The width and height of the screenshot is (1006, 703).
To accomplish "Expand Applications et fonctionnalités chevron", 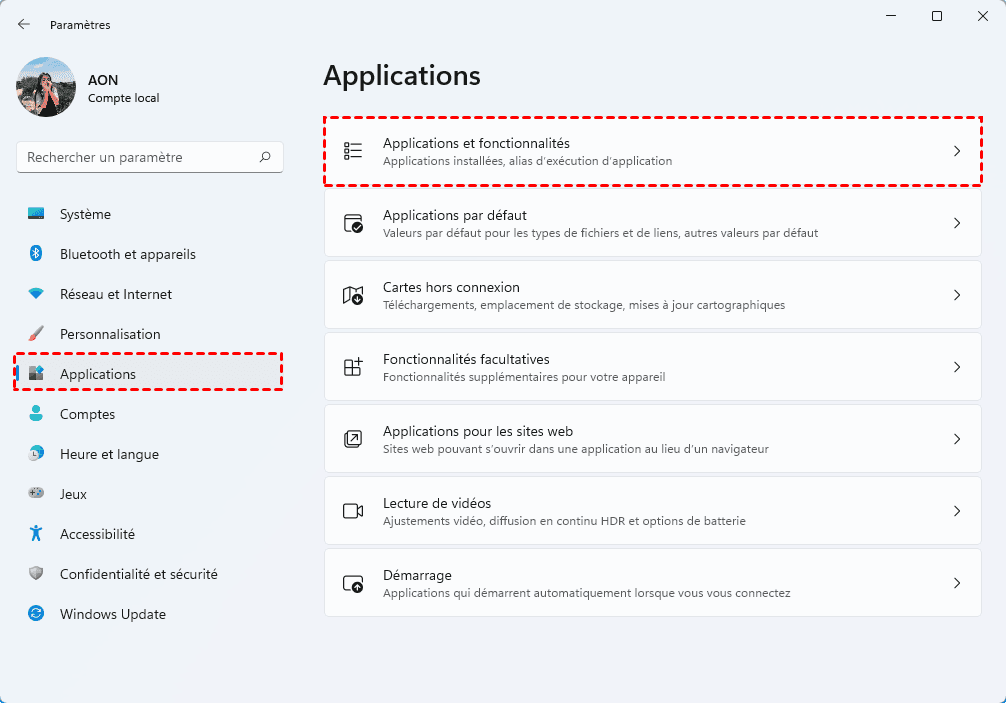I will tap(956, 151).
